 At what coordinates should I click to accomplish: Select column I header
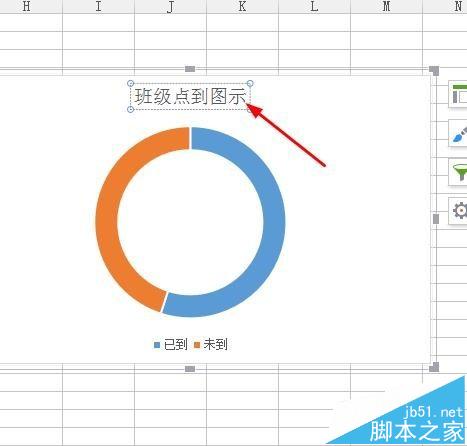pyautogui.click(x=98, y=6)
